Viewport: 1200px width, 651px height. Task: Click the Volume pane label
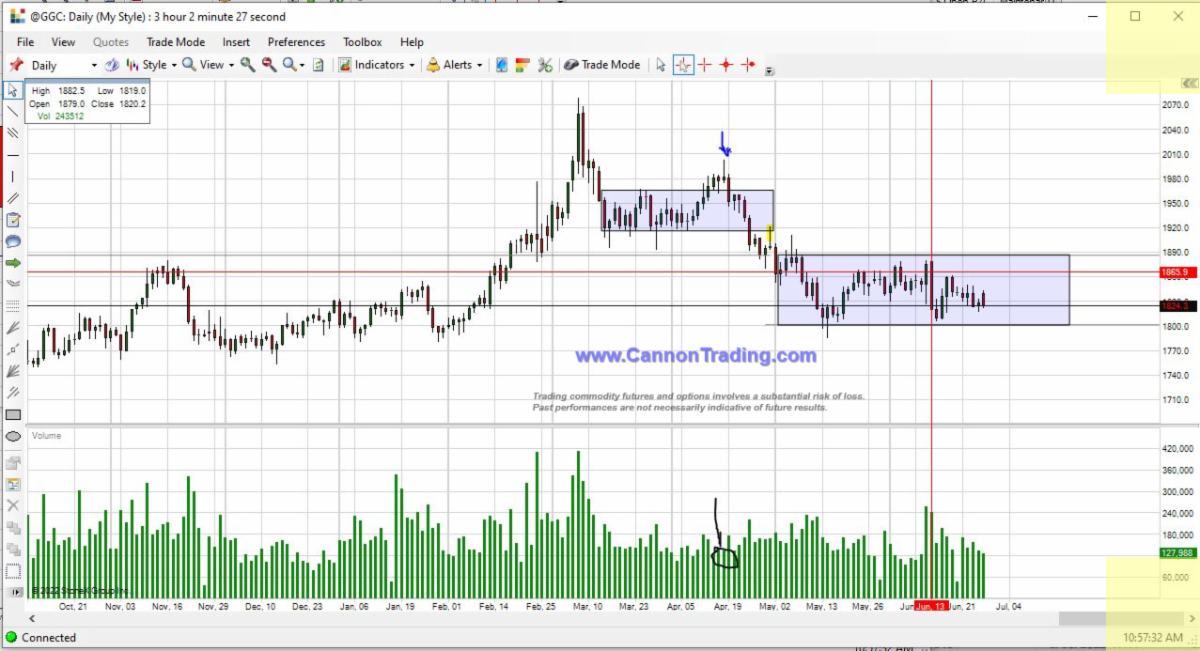pyautogui.click(x=46, y=436)
